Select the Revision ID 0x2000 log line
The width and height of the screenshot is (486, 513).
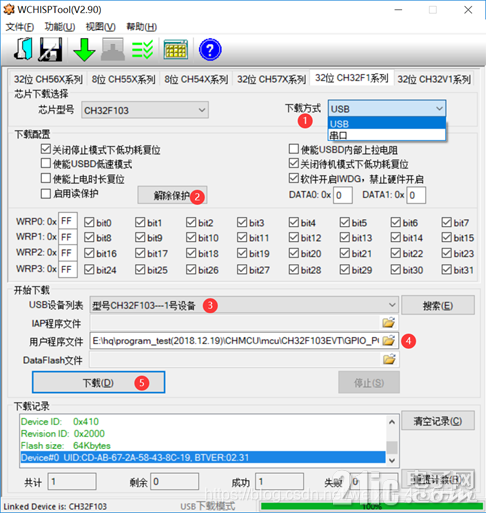63,434
